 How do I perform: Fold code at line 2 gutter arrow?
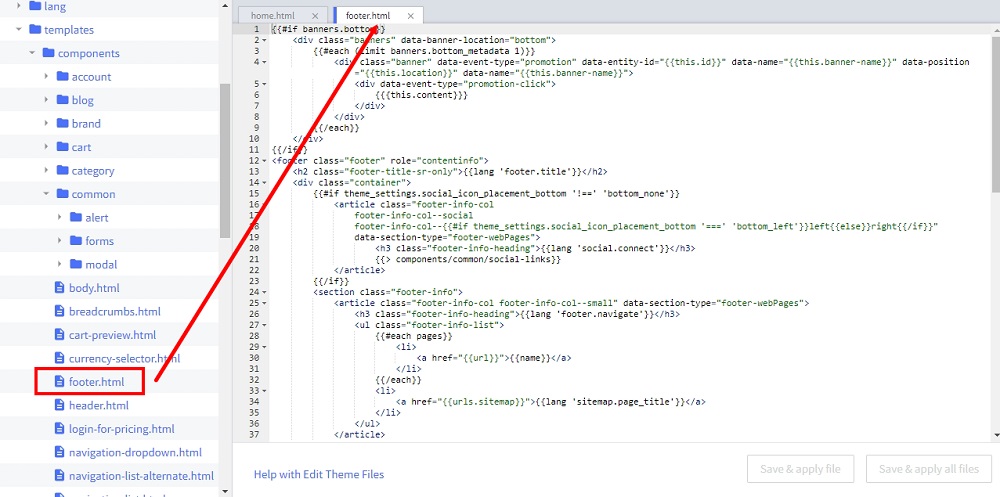pyautogui.click(x=265, y=40)
